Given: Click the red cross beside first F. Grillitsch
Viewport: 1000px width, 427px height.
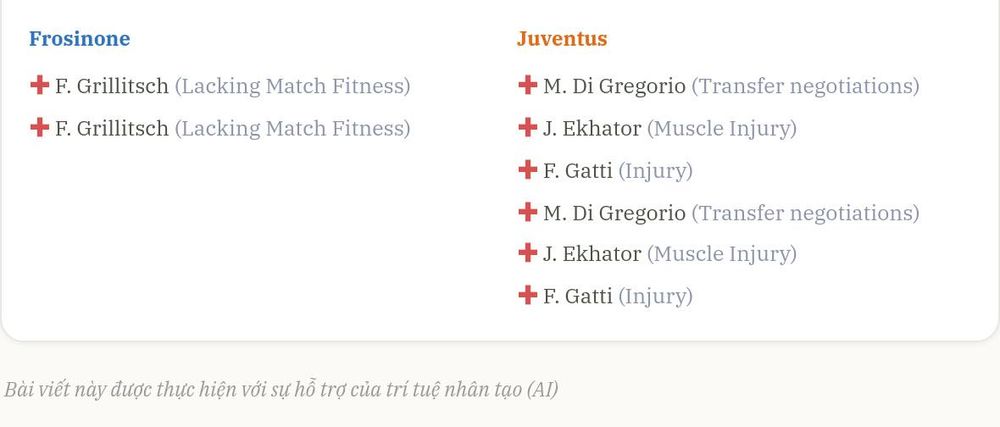Looking at the screenshot, I should pos(40,85).
